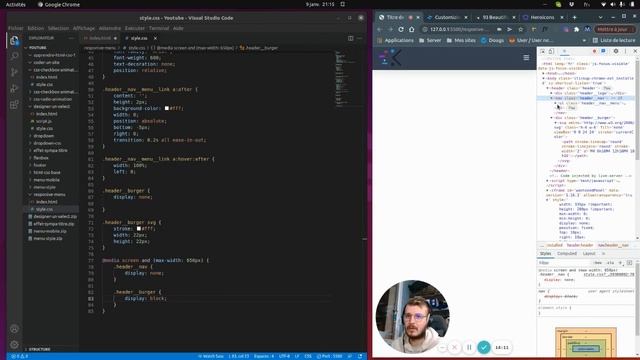The image size is (640, 360).
Task: Cancel the recording with the X button
Action: (454, 347)
